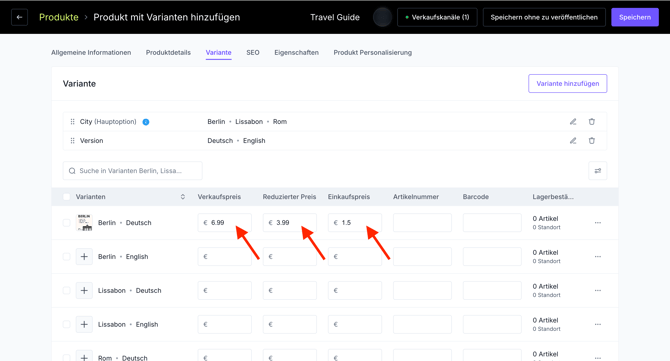Open the Verkaufskanäle (1) dropdown
Screen dimensions: 670x361
[437, 18]
